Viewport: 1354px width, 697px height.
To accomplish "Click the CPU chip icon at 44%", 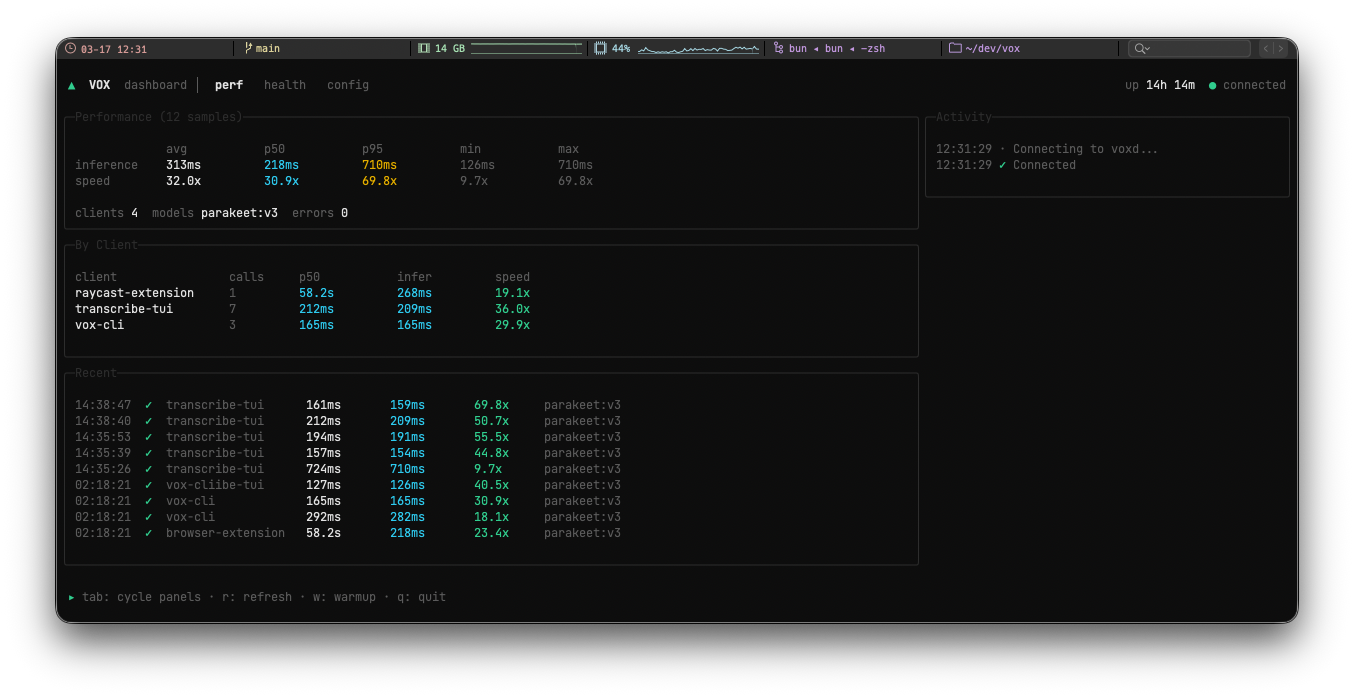I will [600, 48].
